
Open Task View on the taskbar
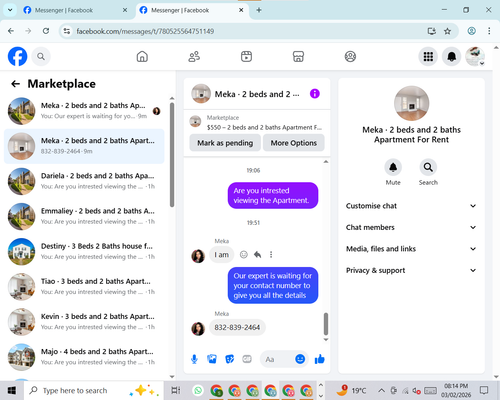[x=176, y=390]
